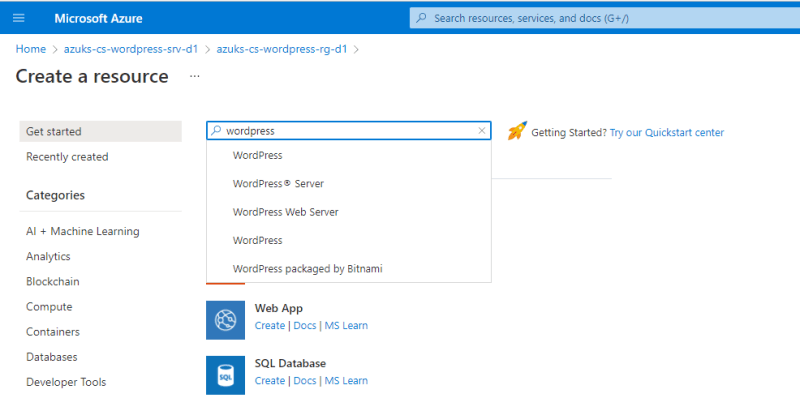Choose WordPress Web Server suggestion
Screen dimensions: 800x398
[x=348, y=212]
